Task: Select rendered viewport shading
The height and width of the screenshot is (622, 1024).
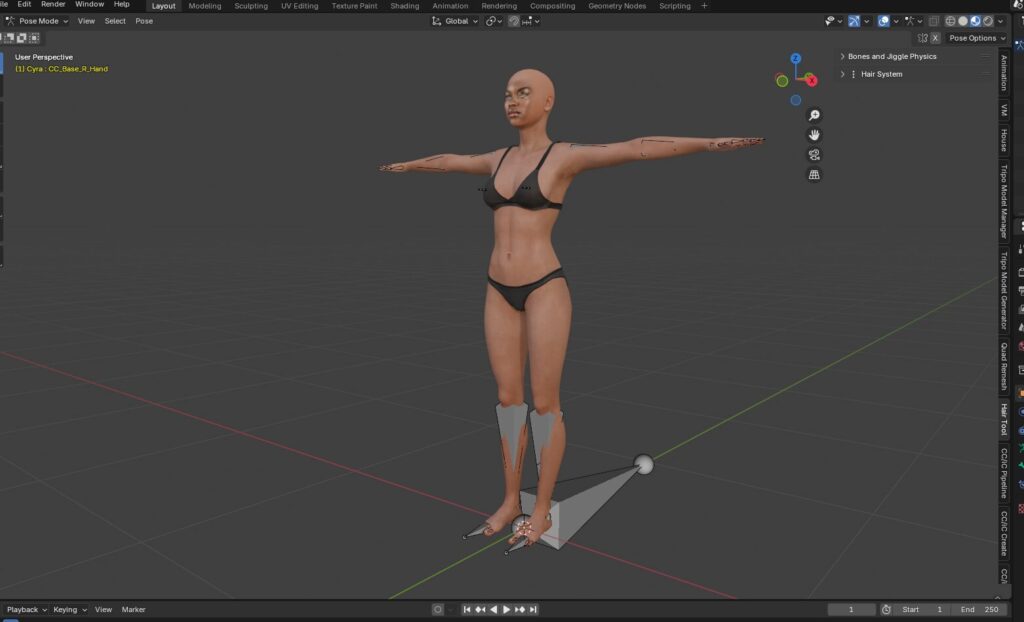Action: coord(987,21)
